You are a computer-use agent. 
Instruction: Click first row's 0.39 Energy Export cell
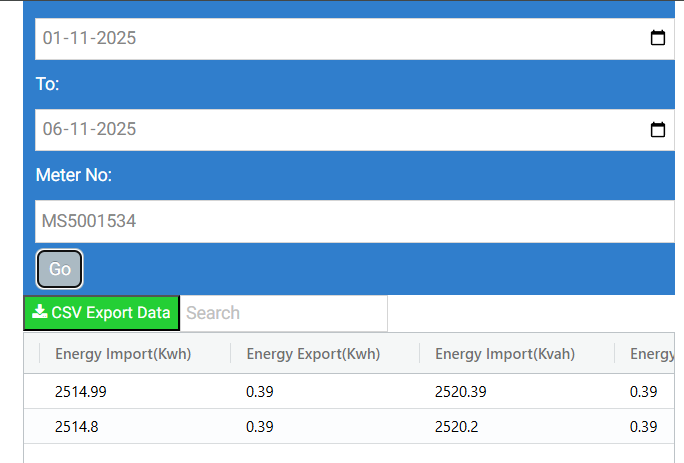pyautogui.click(x=260, y=392)
